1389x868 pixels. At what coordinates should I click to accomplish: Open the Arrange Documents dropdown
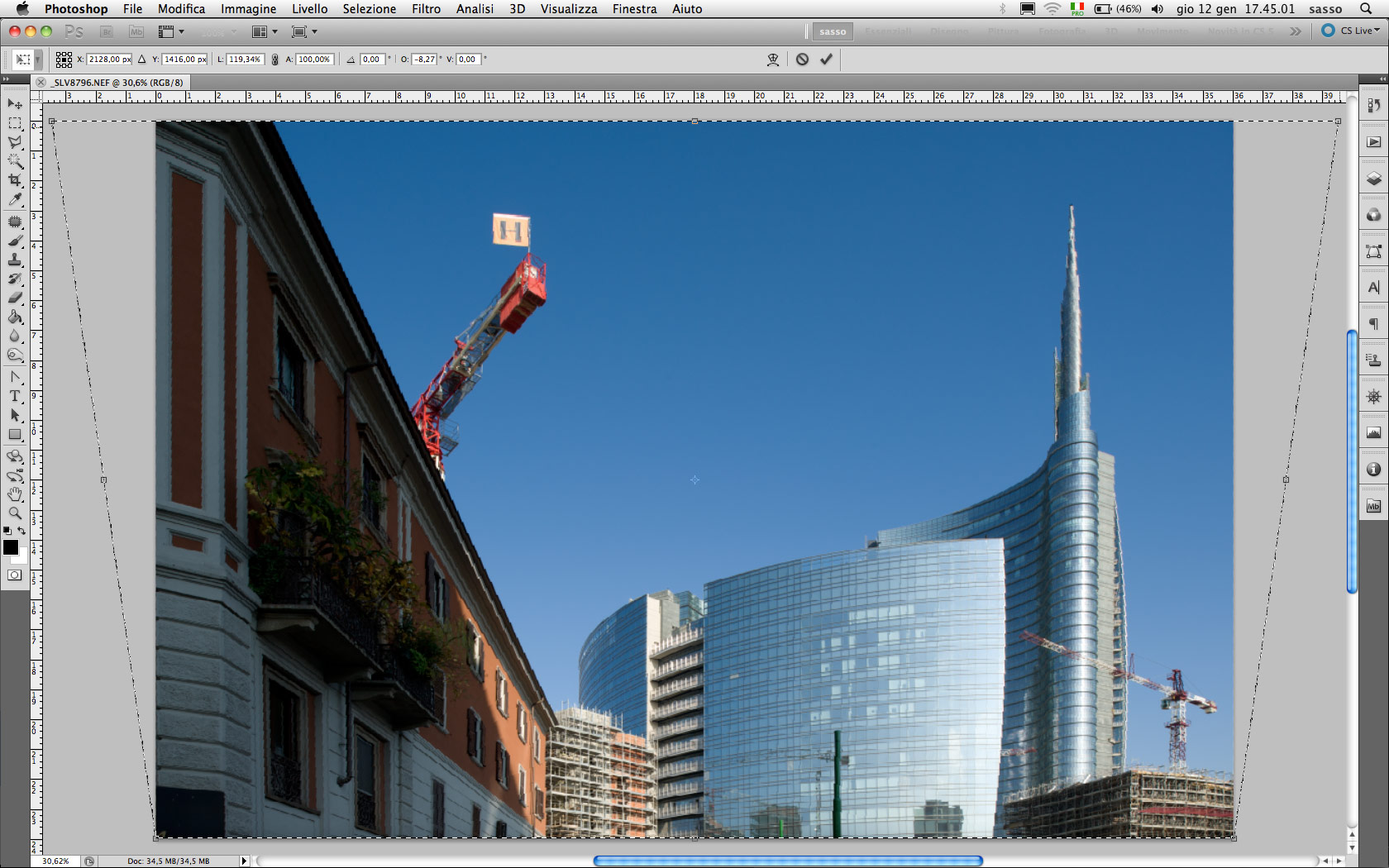coord(265,31)
